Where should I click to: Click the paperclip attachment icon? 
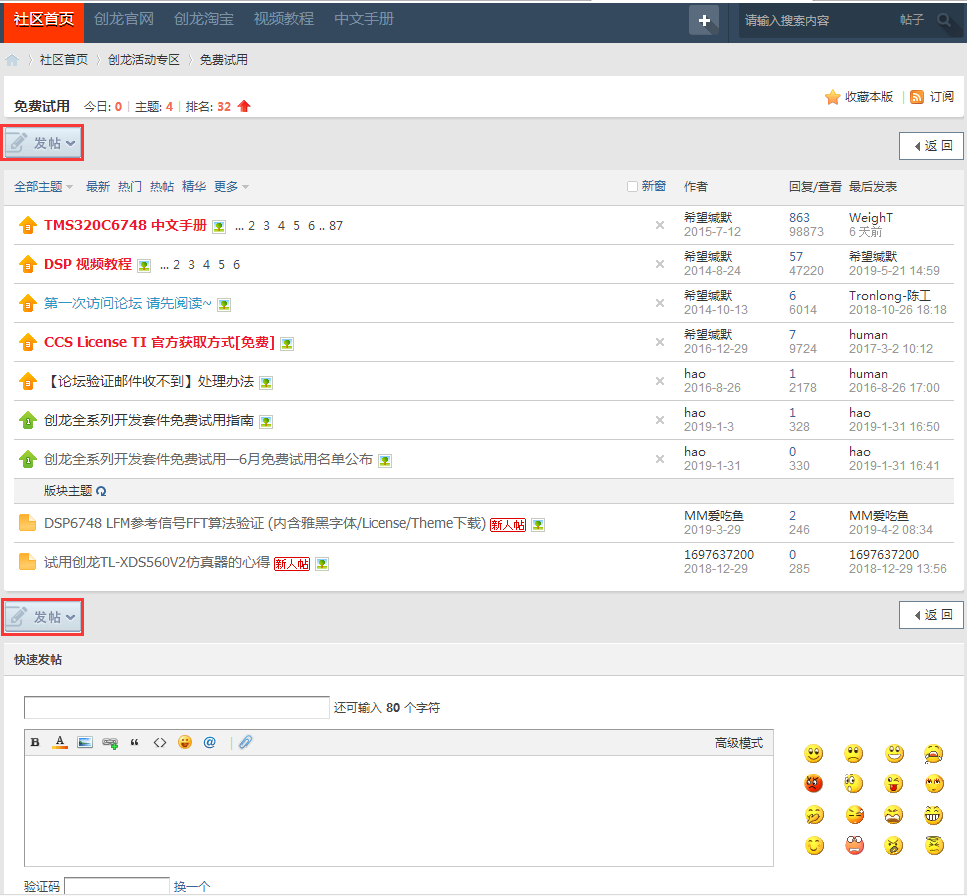click(245, 742)
